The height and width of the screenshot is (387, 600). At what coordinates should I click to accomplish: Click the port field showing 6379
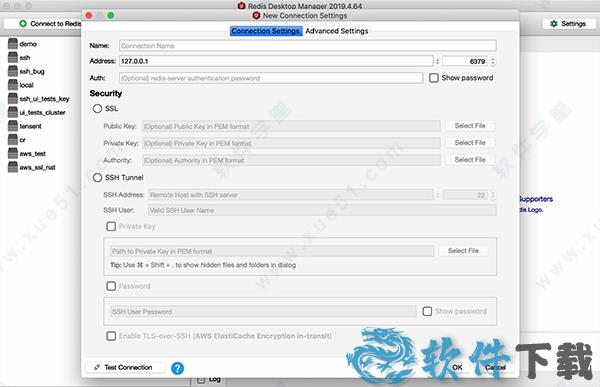465,61
